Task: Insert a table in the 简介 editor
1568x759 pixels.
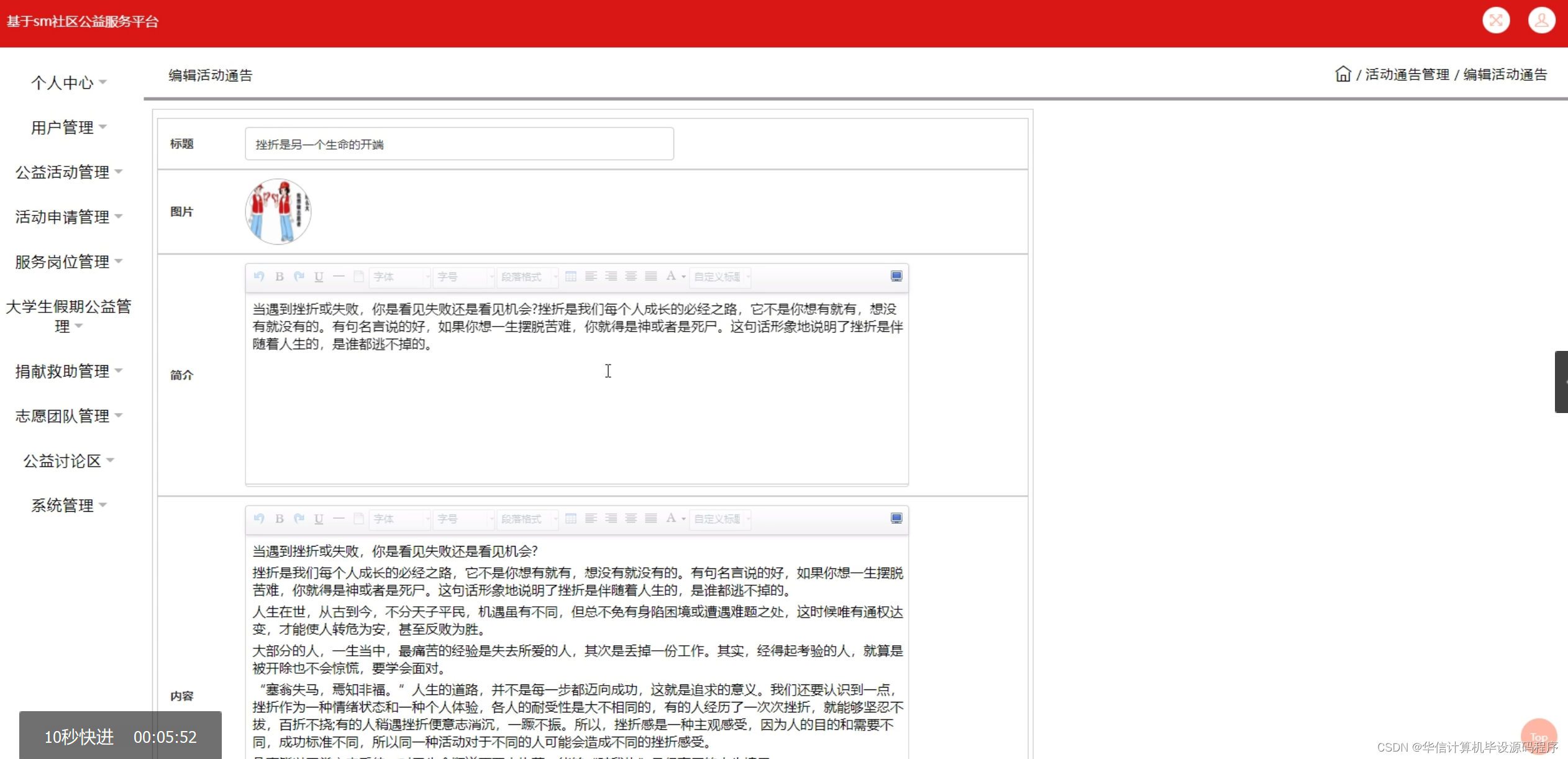Action: (x=571, y=276)
